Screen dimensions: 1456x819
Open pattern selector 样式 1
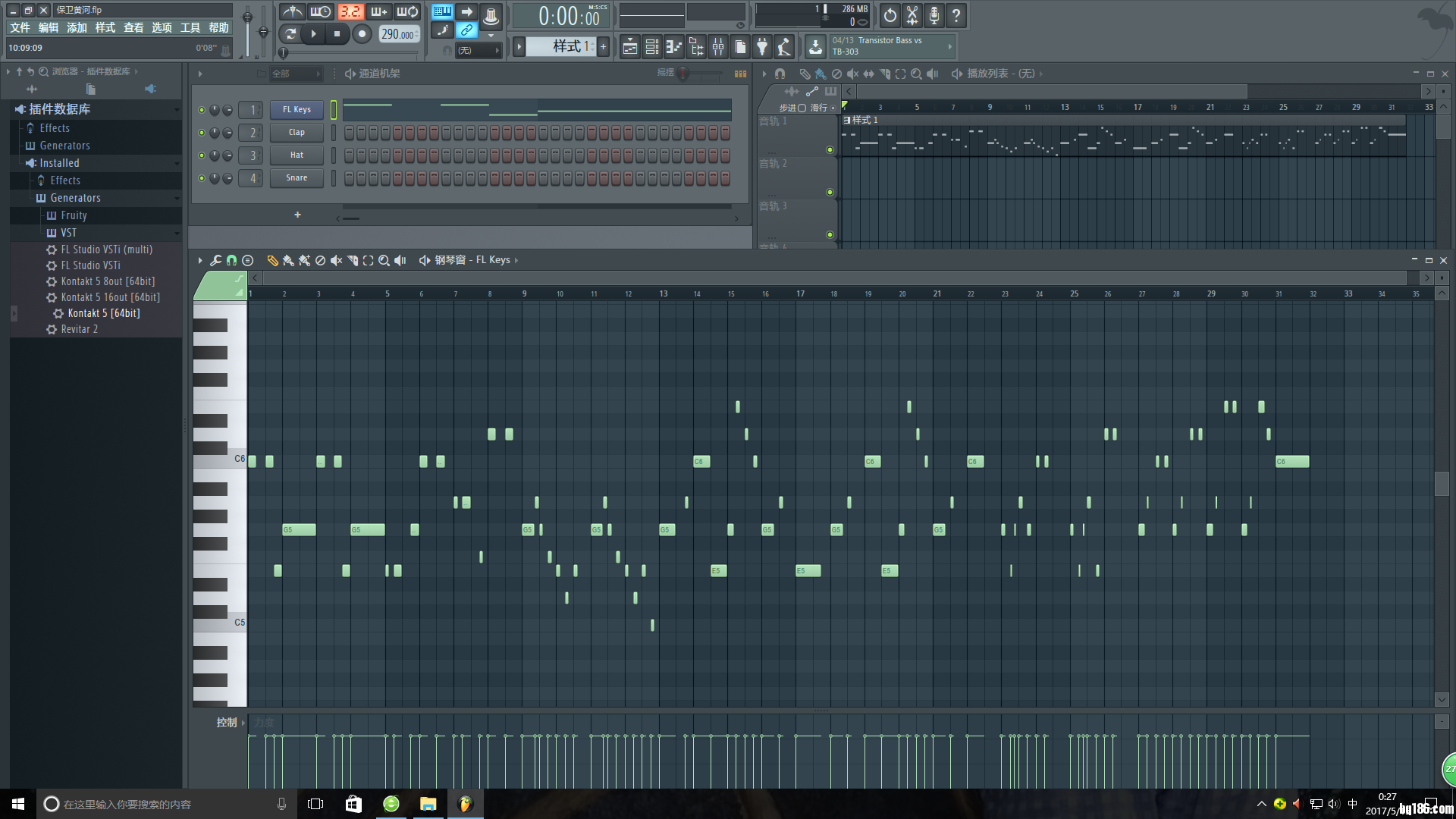pos(560,46)
